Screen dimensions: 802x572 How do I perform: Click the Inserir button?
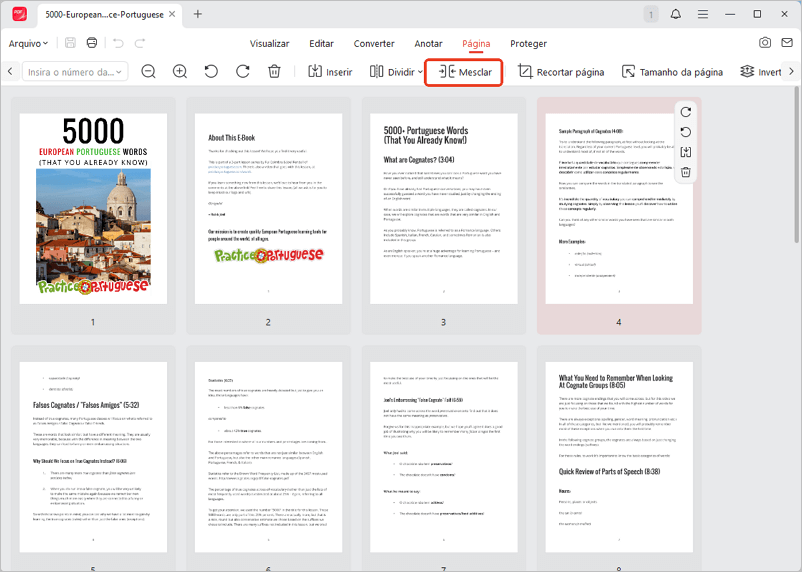point(330,72)
